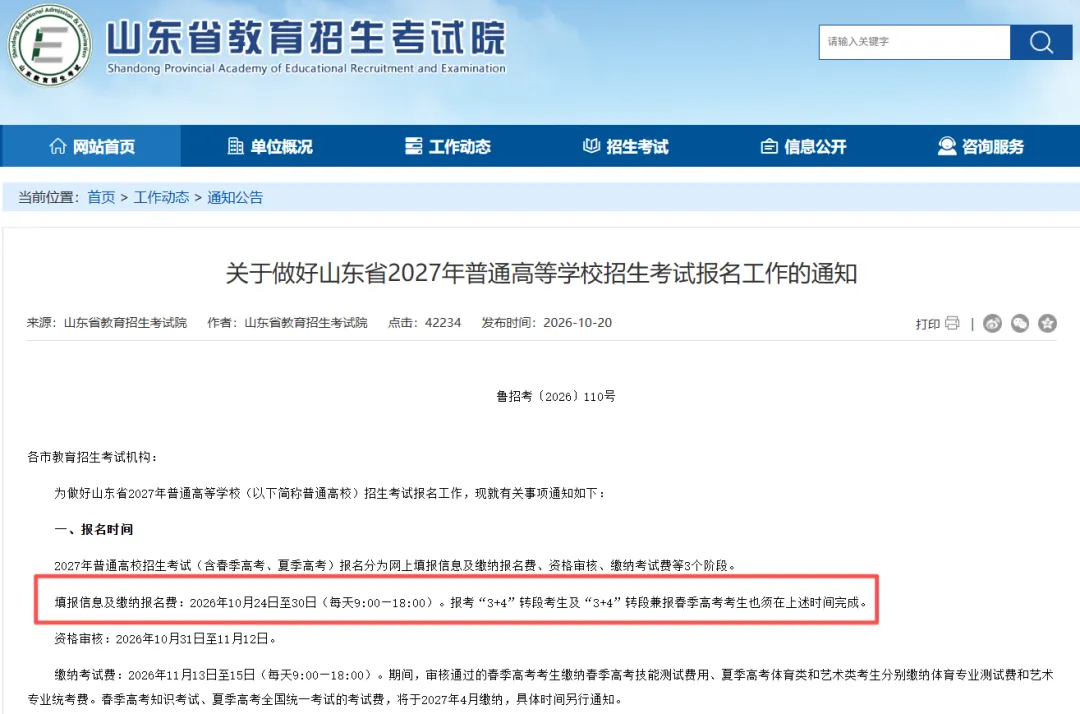Viewport: 1080px width, 714px height.
Task: Open 咨询服务 navigation item
Action: (x=981, y=146)
